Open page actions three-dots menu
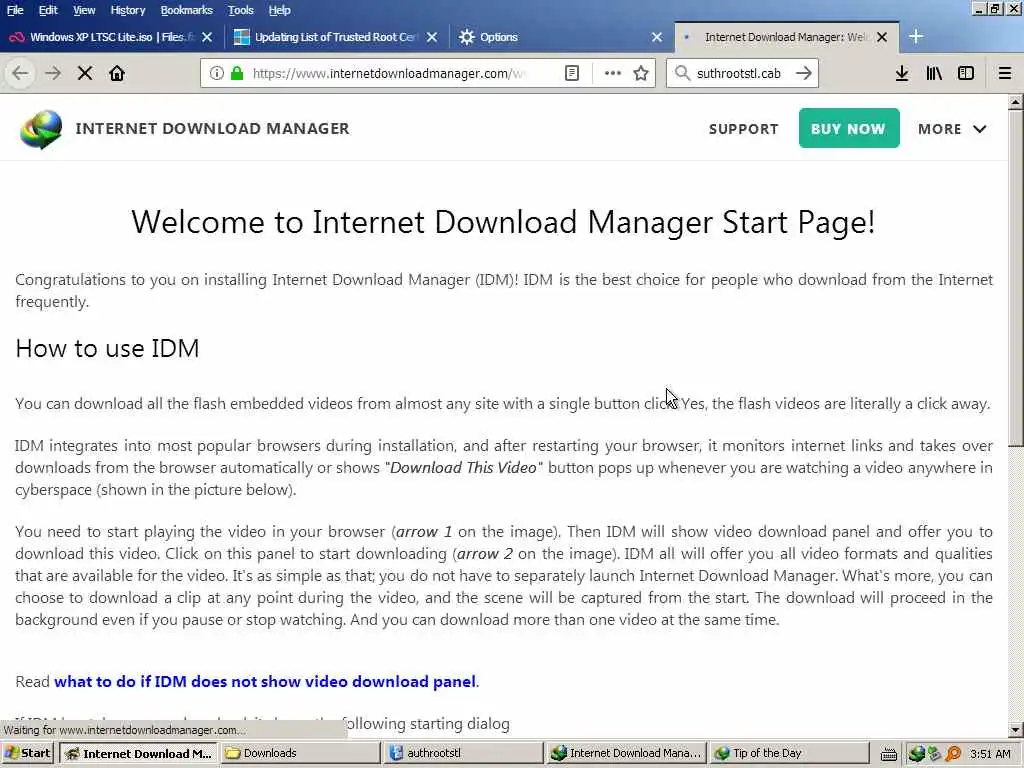Screen dimensions: 1024x768 pos(613,73)
